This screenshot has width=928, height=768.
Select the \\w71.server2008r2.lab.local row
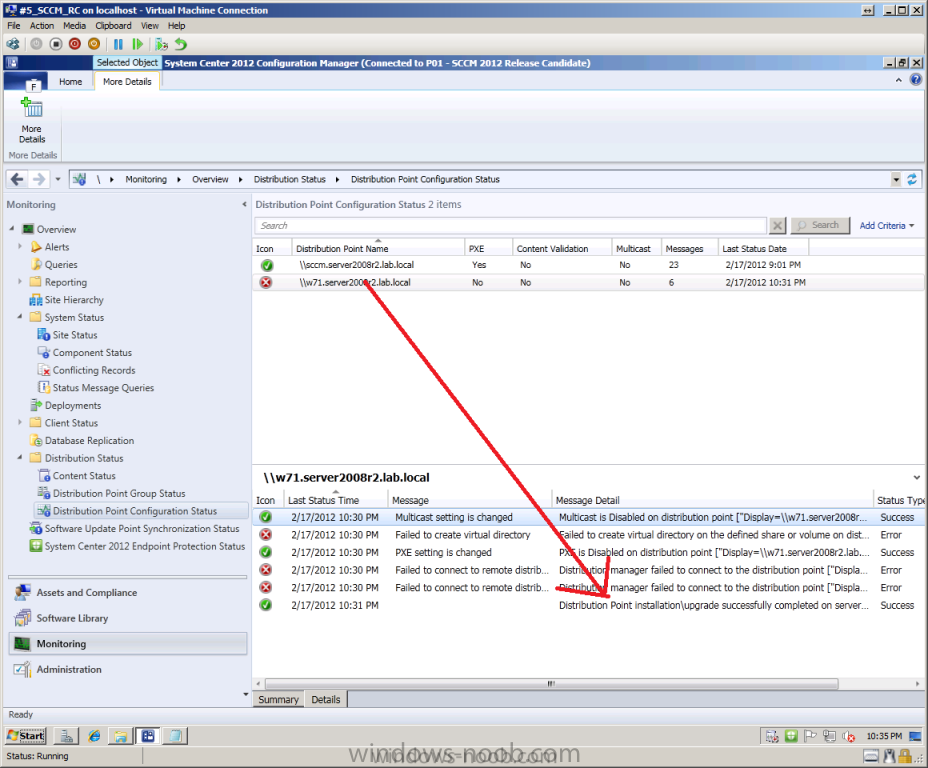588,283
